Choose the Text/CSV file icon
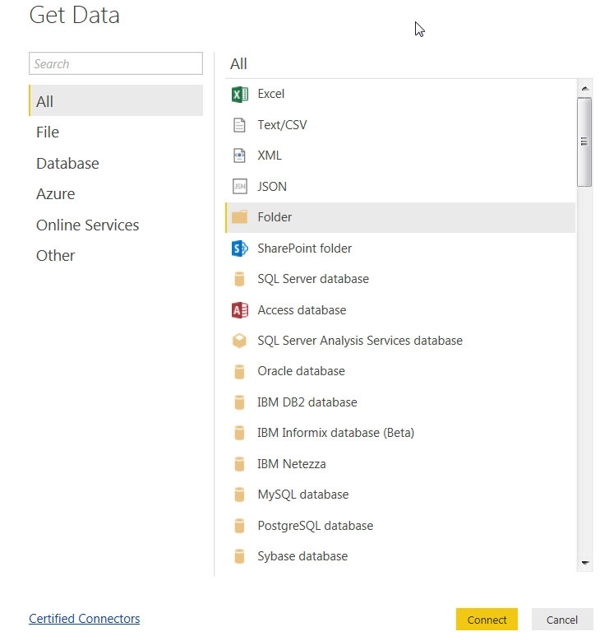600x640 pixels. click(x=240, y=125)
